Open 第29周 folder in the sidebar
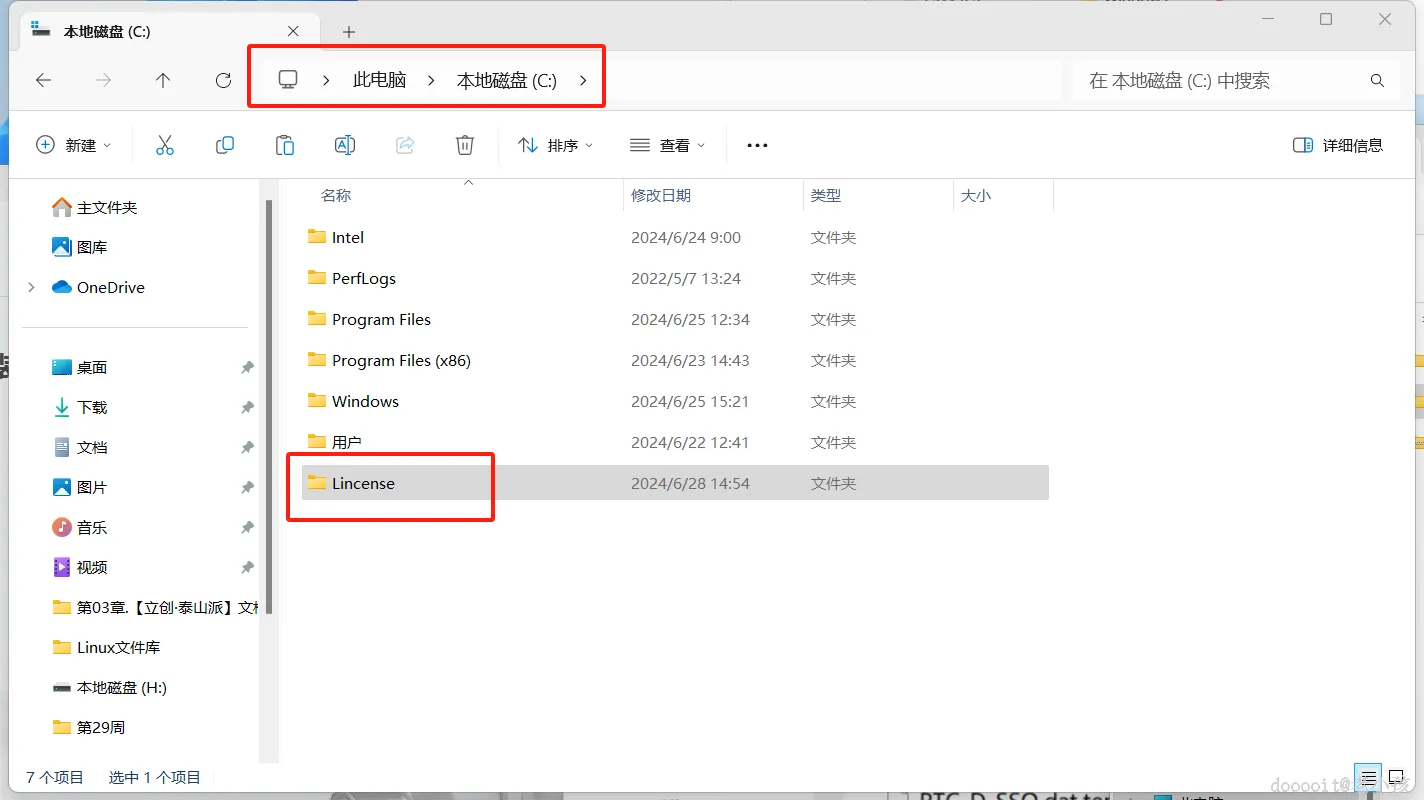The image size is (1424, 800). 101,727
